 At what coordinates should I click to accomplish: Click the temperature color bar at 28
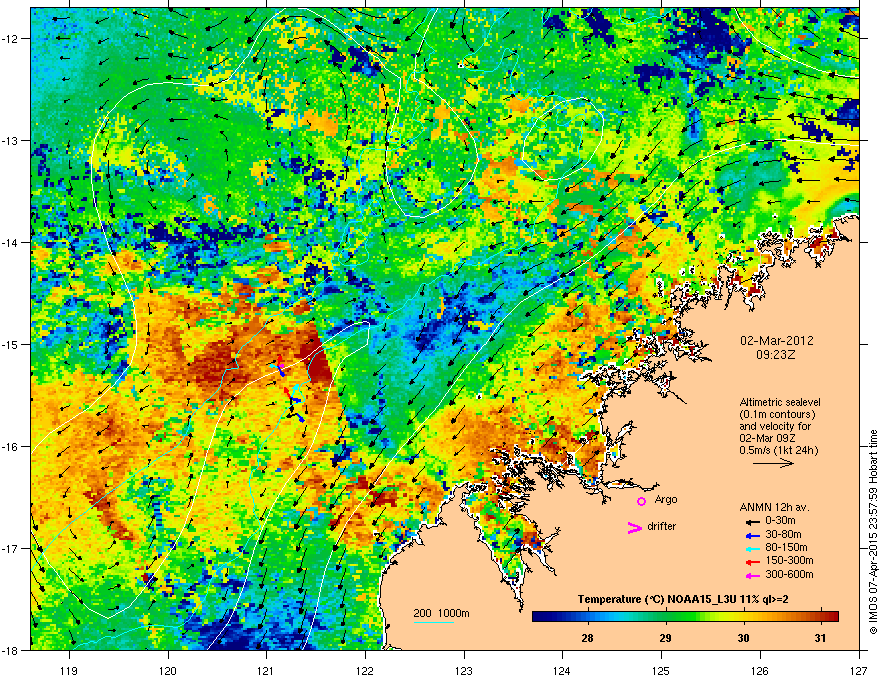coord(588,616)
